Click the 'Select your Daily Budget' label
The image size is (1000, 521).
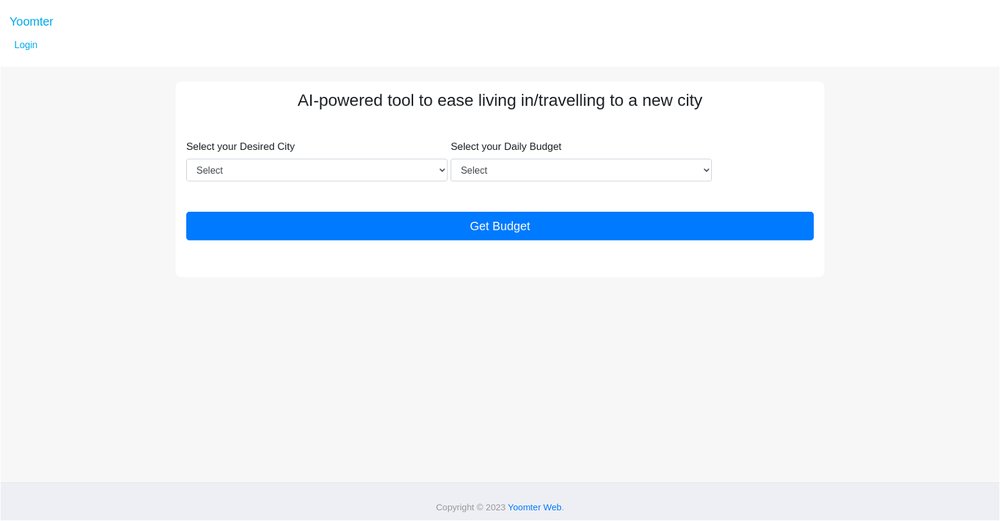coord(506,147)
